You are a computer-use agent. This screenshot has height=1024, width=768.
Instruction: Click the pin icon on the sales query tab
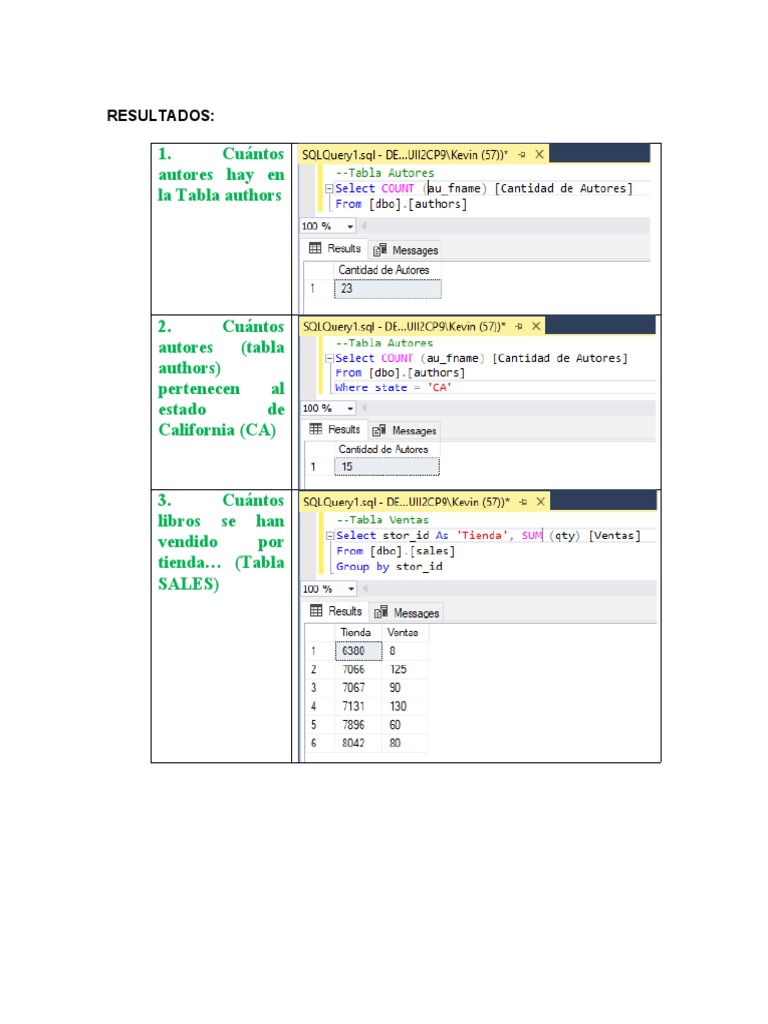pos(521,501)
